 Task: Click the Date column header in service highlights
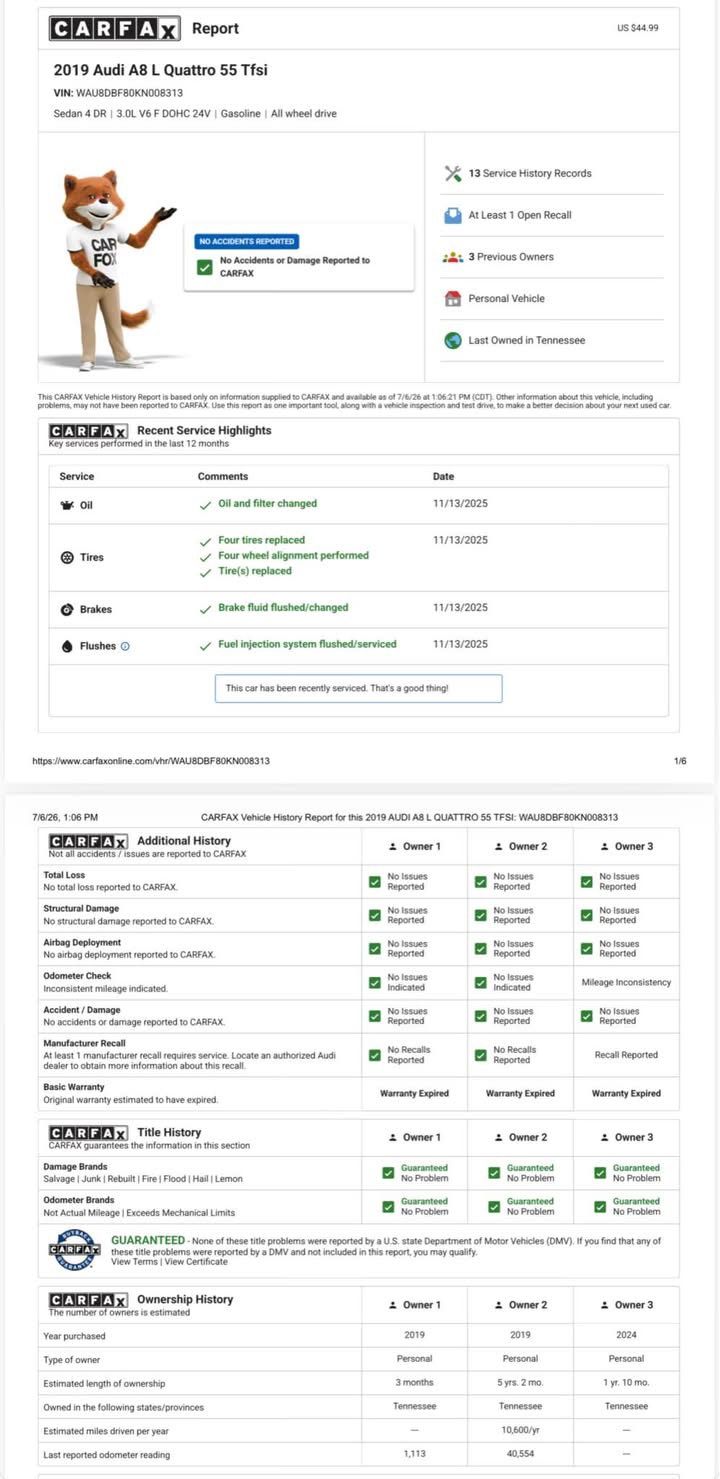[x=443, y=476]
